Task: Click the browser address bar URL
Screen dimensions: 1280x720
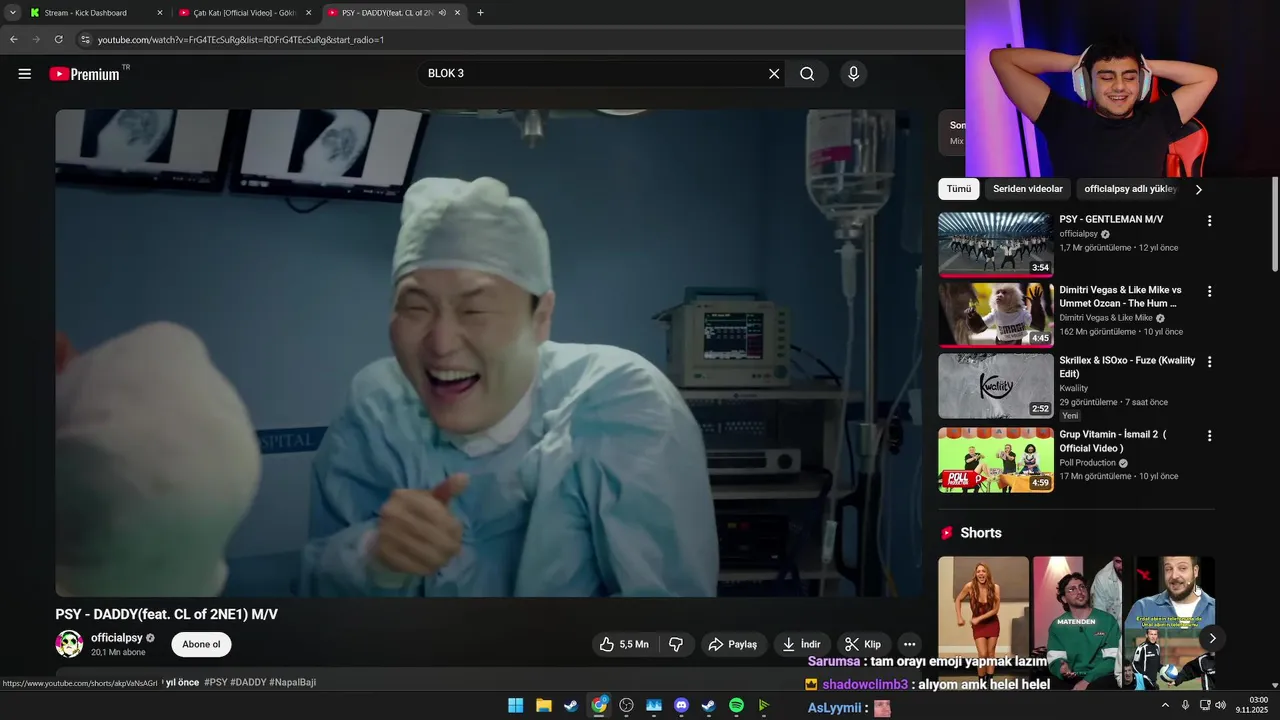Action: 241,40
